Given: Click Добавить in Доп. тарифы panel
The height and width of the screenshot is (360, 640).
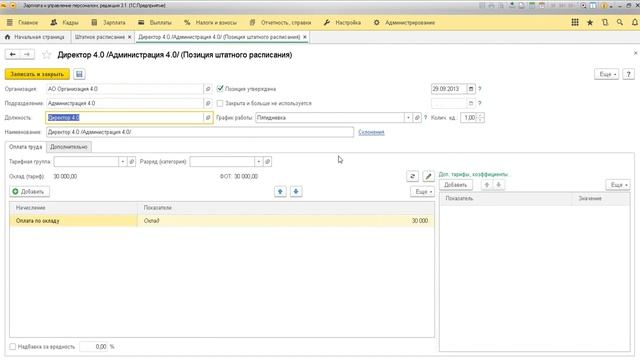Looking at the screenshot, I should 456,185.
